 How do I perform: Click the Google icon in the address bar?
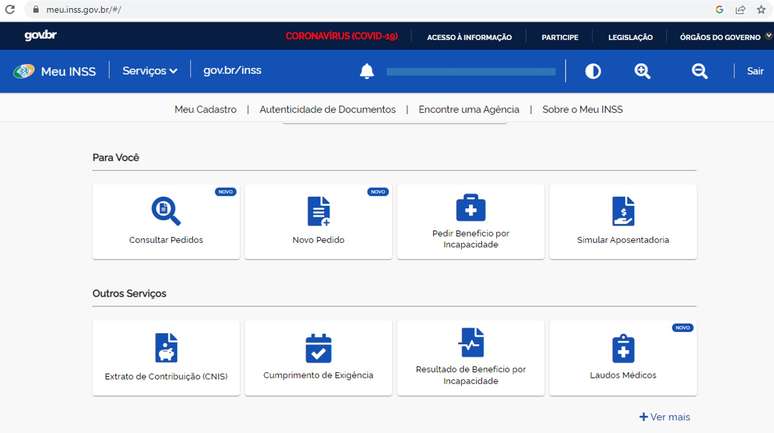719,9
